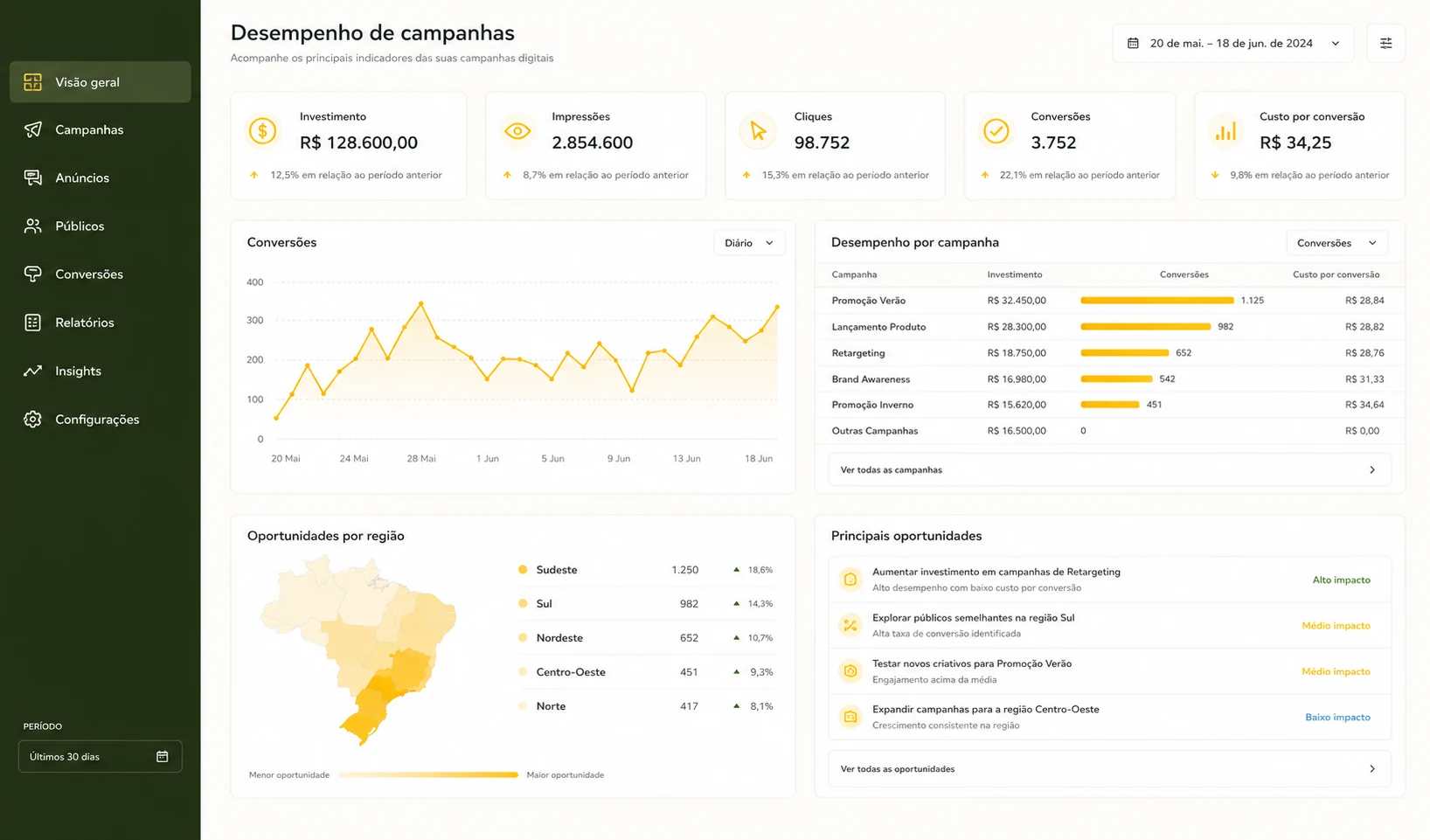
Task: Click the Insights trend line icon
Action: 32,371
